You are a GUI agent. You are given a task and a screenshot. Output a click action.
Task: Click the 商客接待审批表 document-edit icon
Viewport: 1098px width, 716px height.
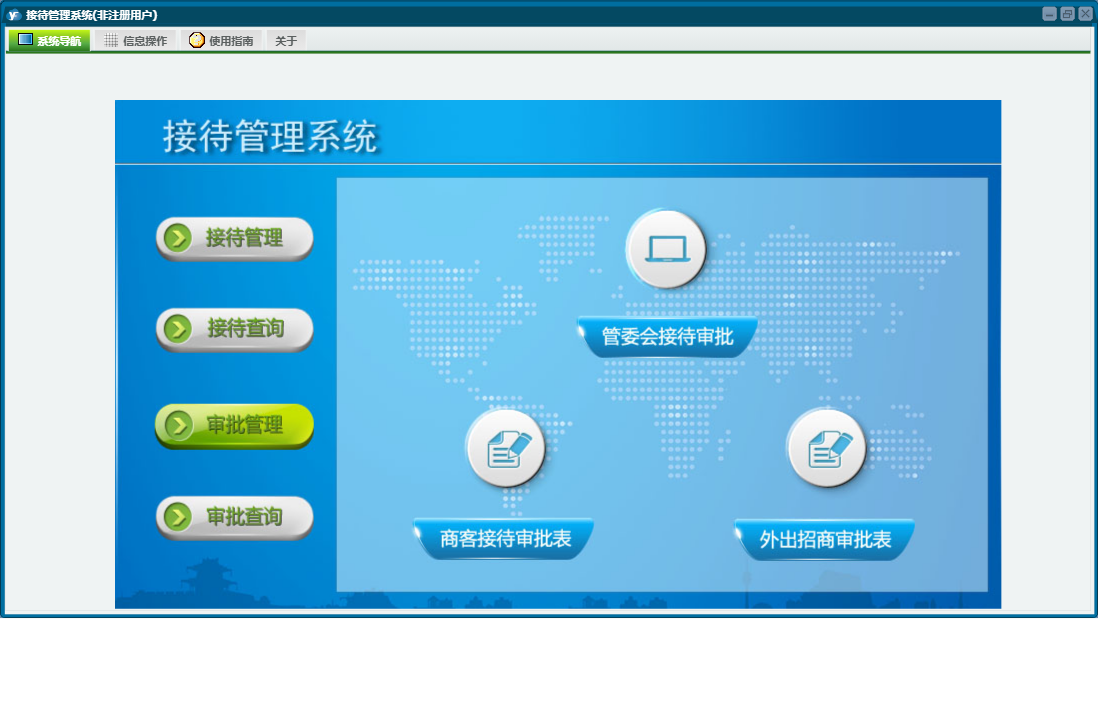click(506, 448)
